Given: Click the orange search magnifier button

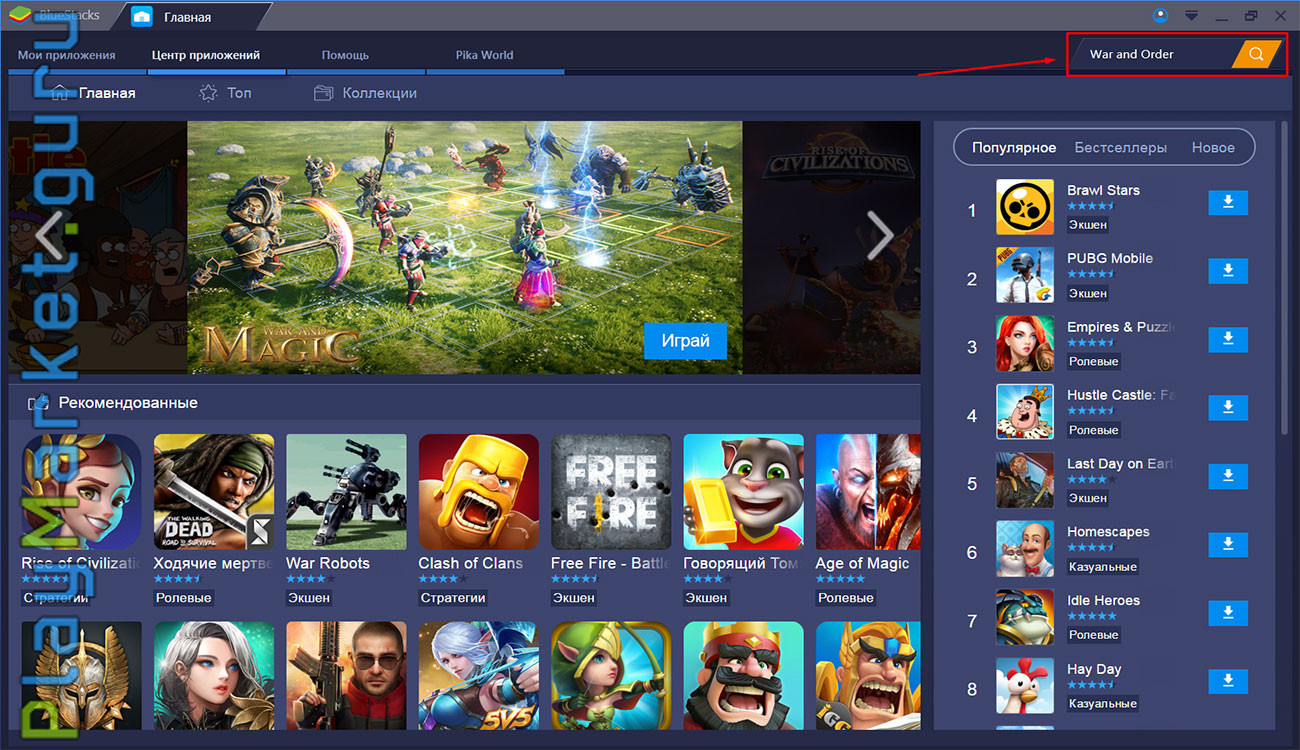Looking at the screenshot, I should pyautogui.click(x=1257, y=54).
